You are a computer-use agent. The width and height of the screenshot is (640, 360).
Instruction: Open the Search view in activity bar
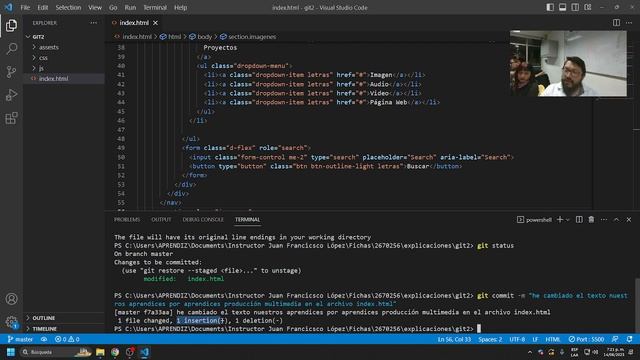click(11, 49)
